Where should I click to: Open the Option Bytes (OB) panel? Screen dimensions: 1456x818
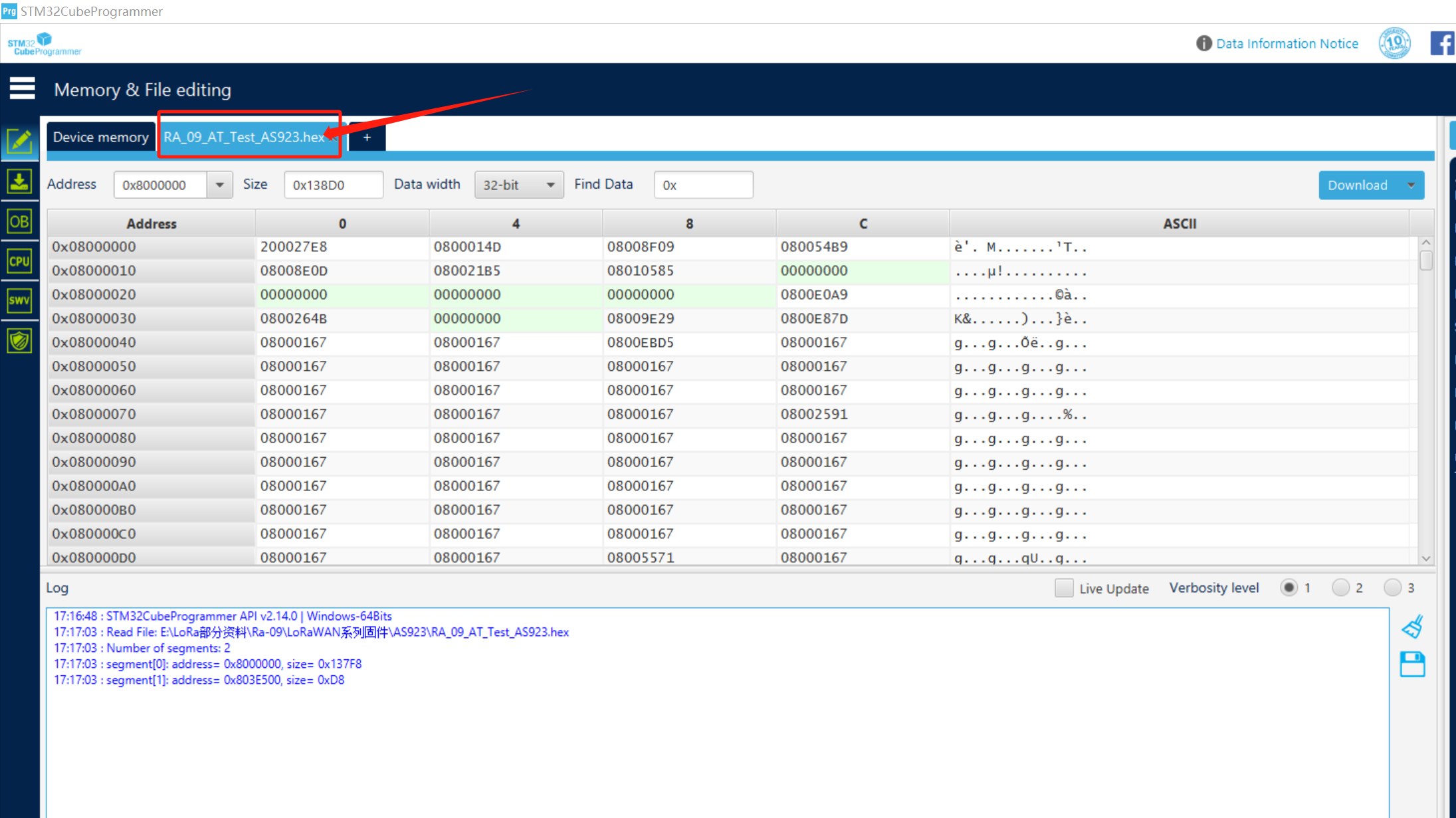click(x=19, y=221)
